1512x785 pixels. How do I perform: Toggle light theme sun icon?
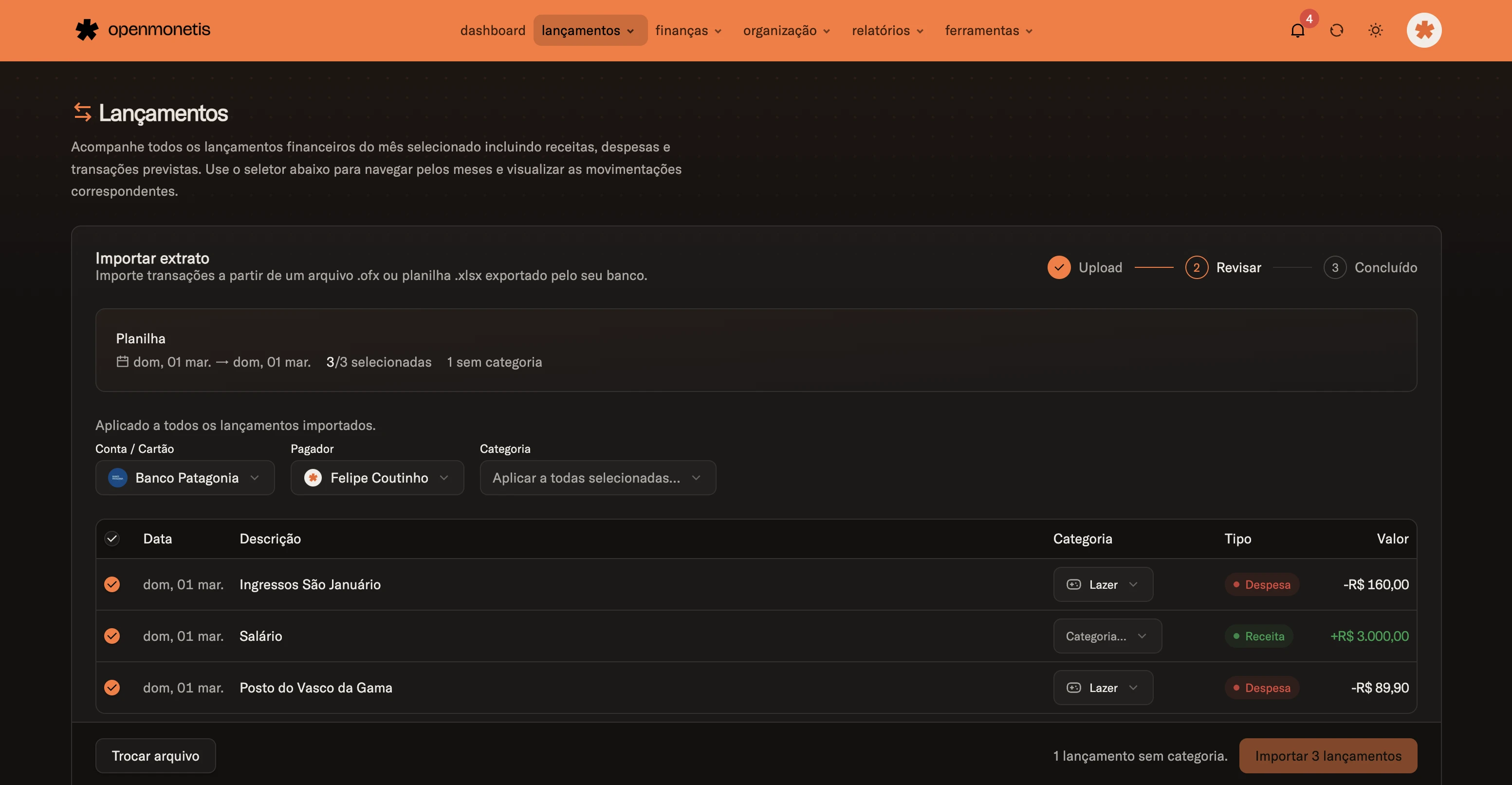[x=1375, y=31]
